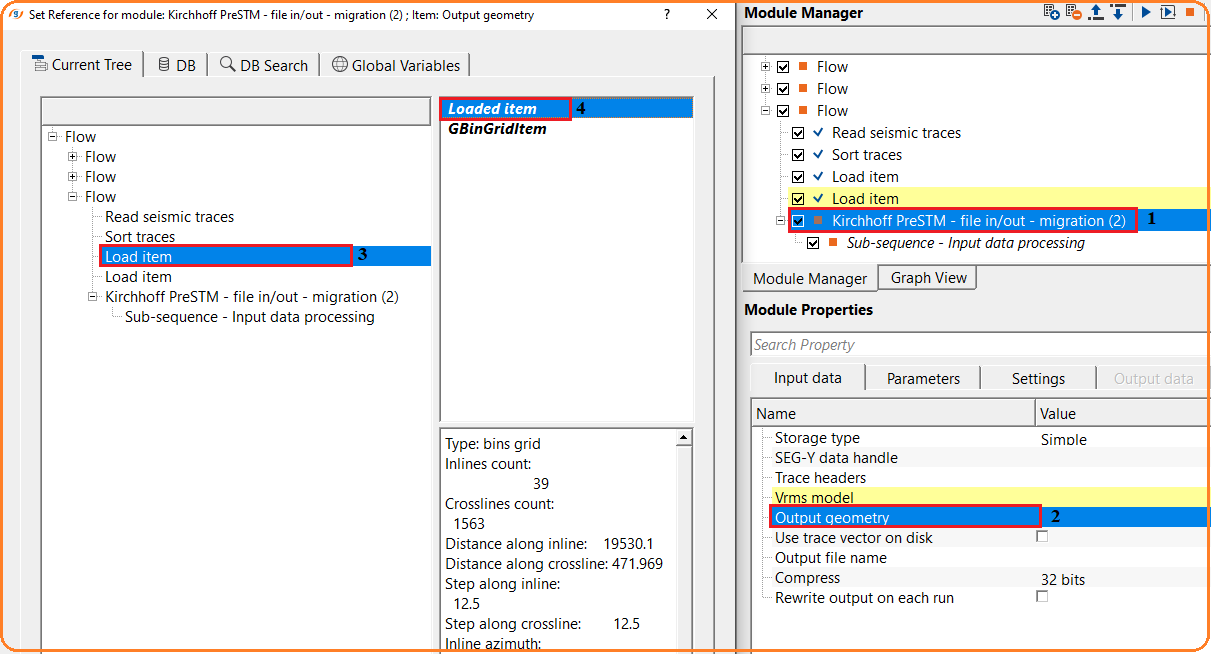Collapse the expanded Flow in Module Manager
Viewport: 1211px width, 654px height.
coord(766,111)
